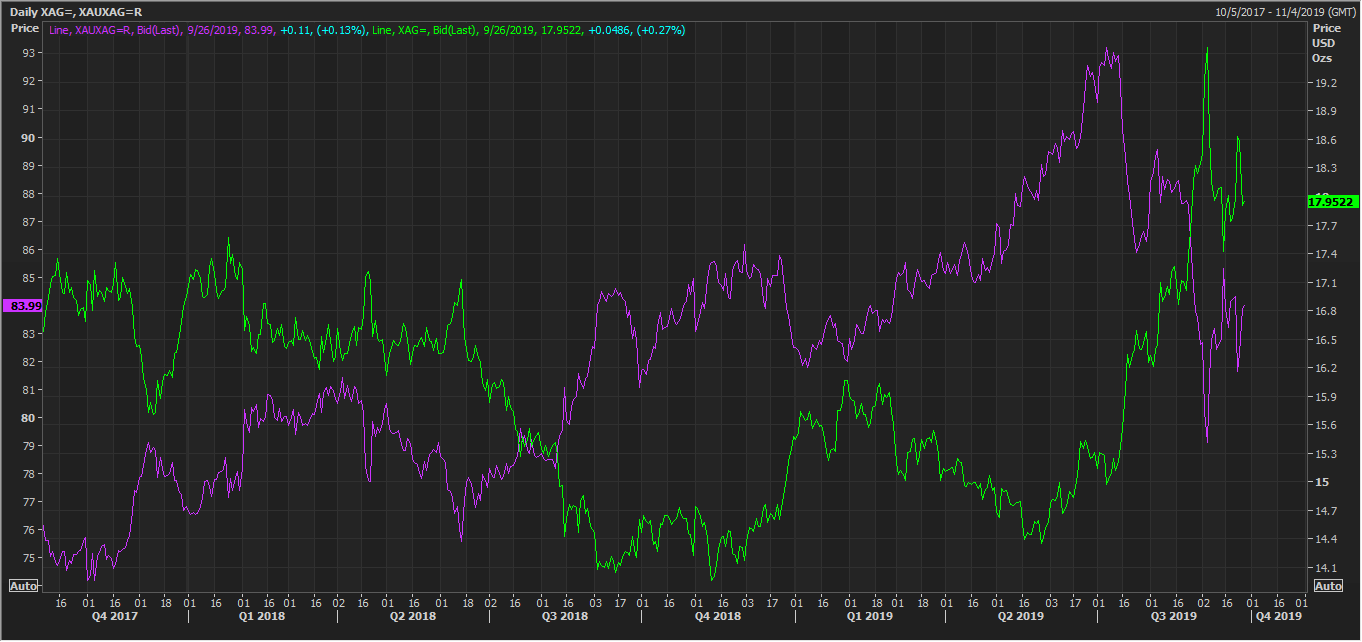Click the 77 value on left axis
The width and height of the screenshot is (1362, 642).
pos(29,502)
